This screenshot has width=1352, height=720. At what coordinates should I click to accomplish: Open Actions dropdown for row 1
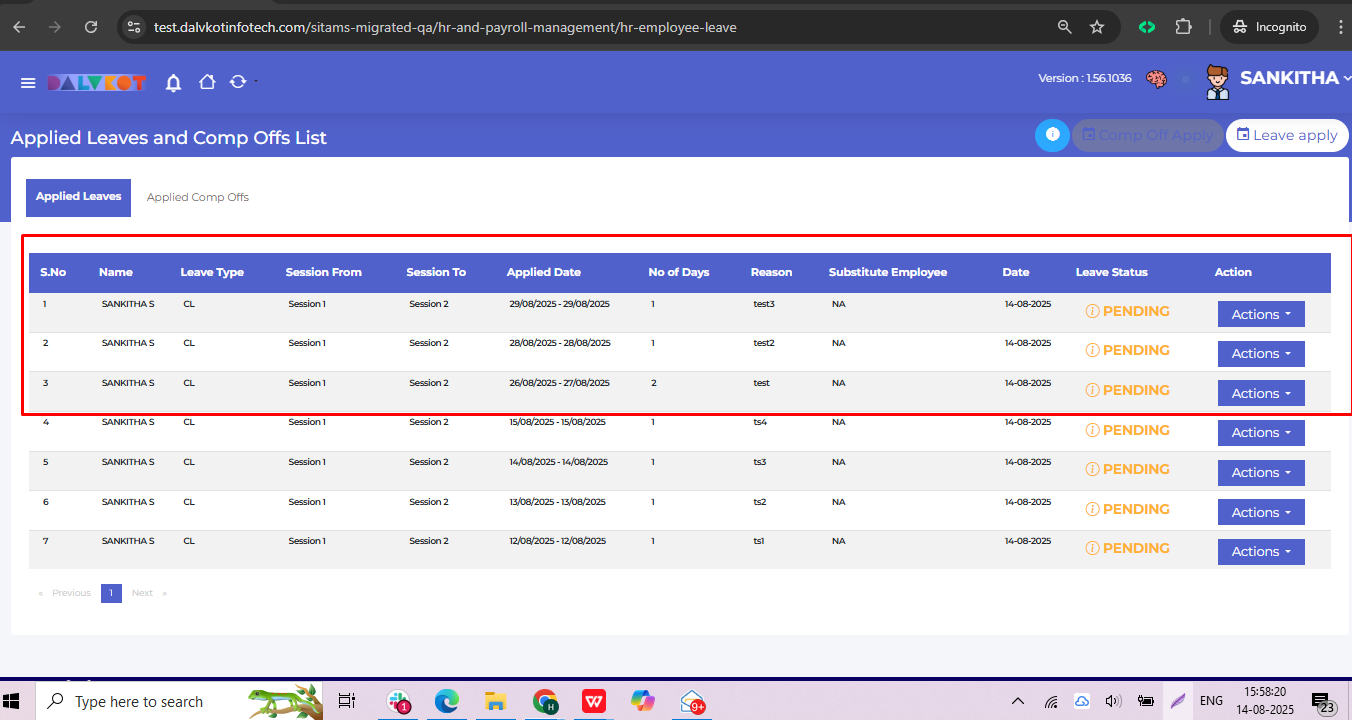pyautogui.click(x=1260, y=314)
